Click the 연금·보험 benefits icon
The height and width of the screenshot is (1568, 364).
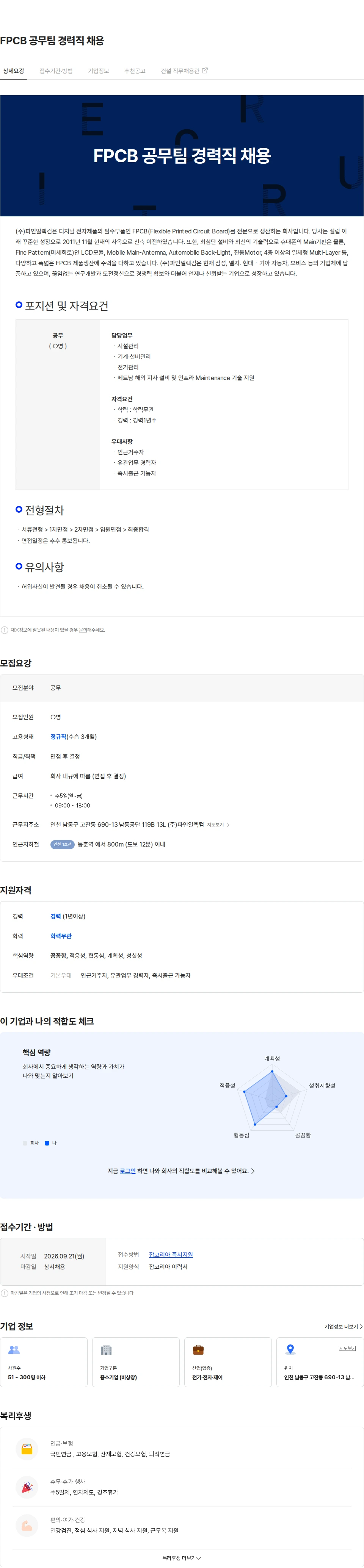click(27, 1449)
